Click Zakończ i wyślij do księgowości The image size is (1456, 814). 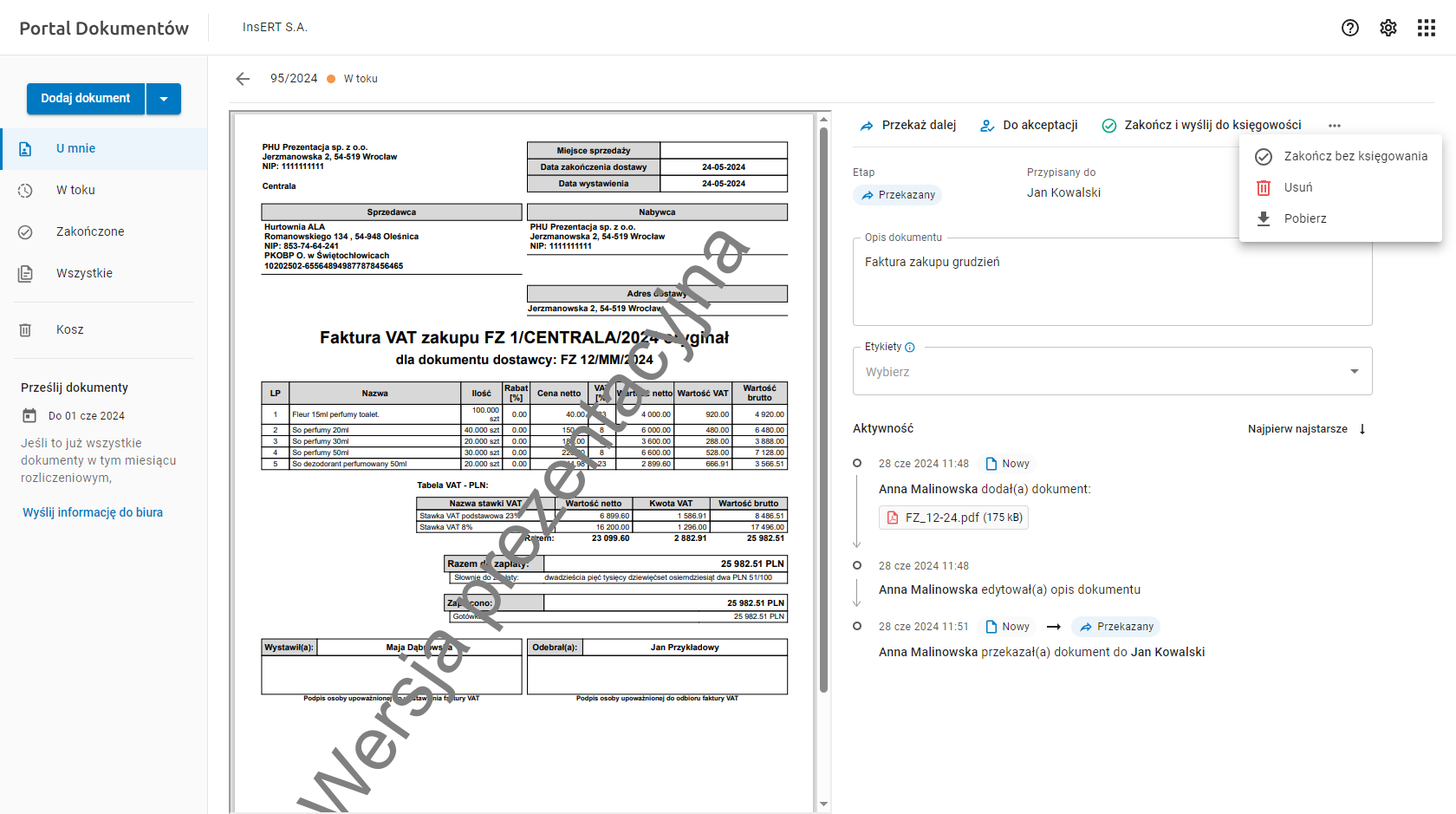pyautogui.click(x=1201, y=126)
